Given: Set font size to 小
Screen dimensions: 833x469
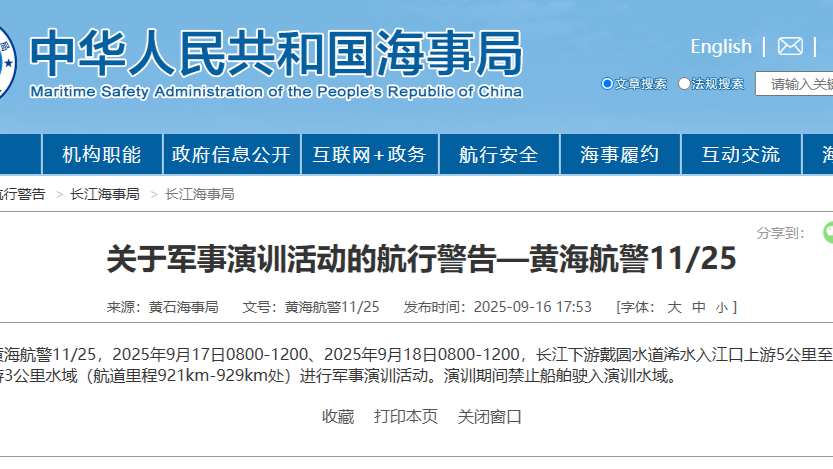Looking at the screenshot, I should pyautogui.click(x=721, y=308).
